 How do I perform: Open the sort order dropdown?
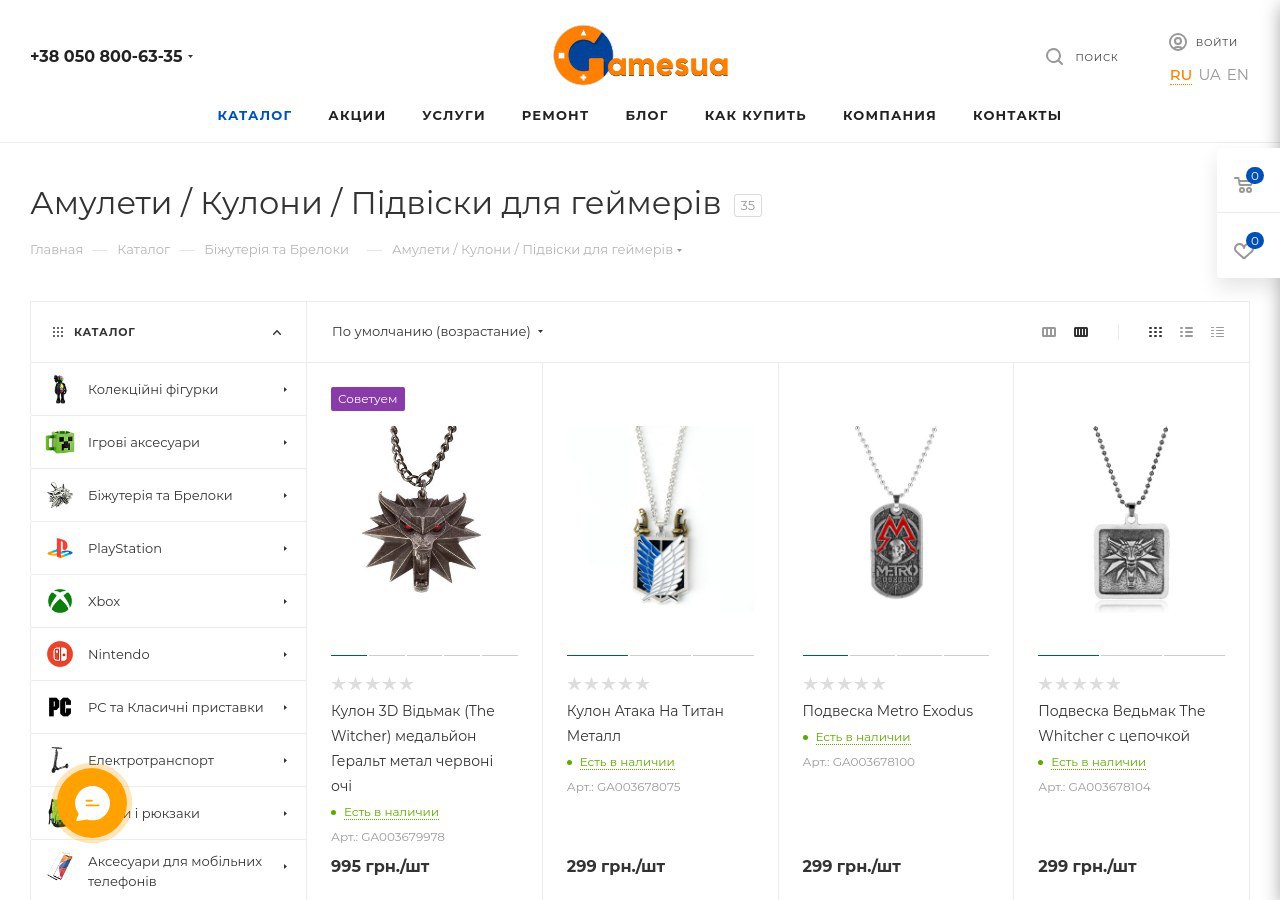[x=438, y=332]
